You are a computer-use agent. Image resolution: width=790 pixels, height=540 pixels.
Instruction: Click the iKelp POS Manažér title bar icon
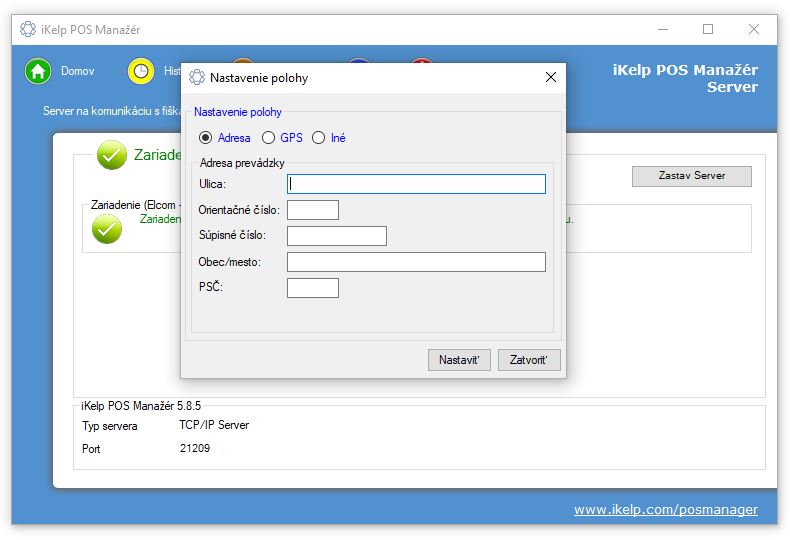click(27, 29)
